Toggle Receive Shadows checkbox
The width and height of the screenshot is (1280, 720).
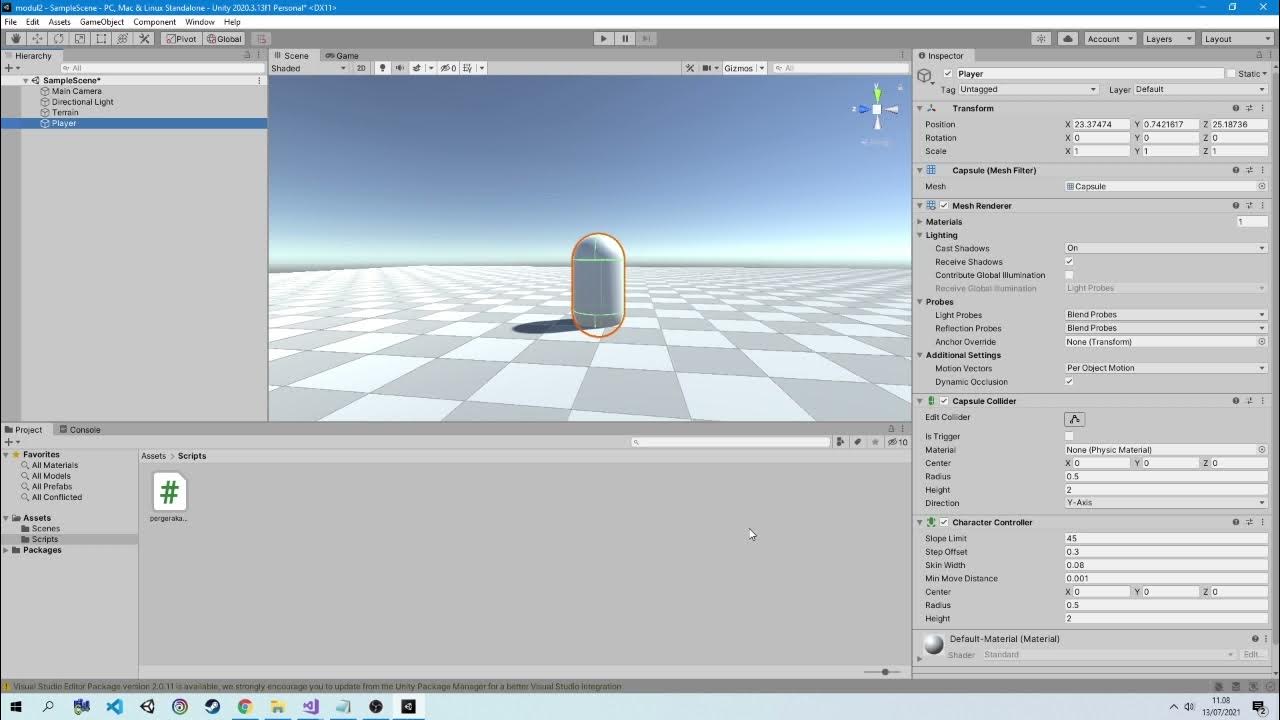1069,261
